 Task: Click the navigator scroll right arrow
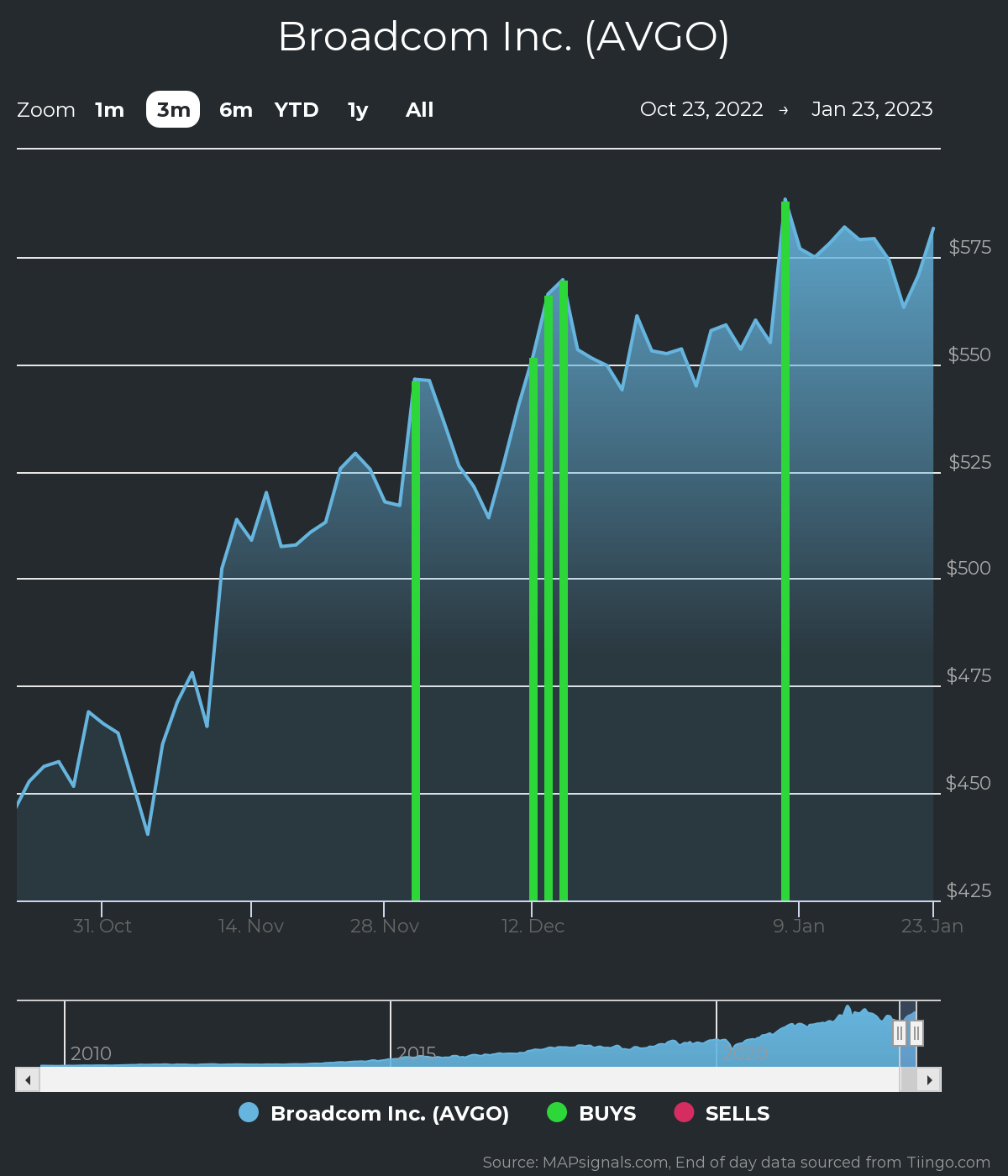click(929, 1079)
